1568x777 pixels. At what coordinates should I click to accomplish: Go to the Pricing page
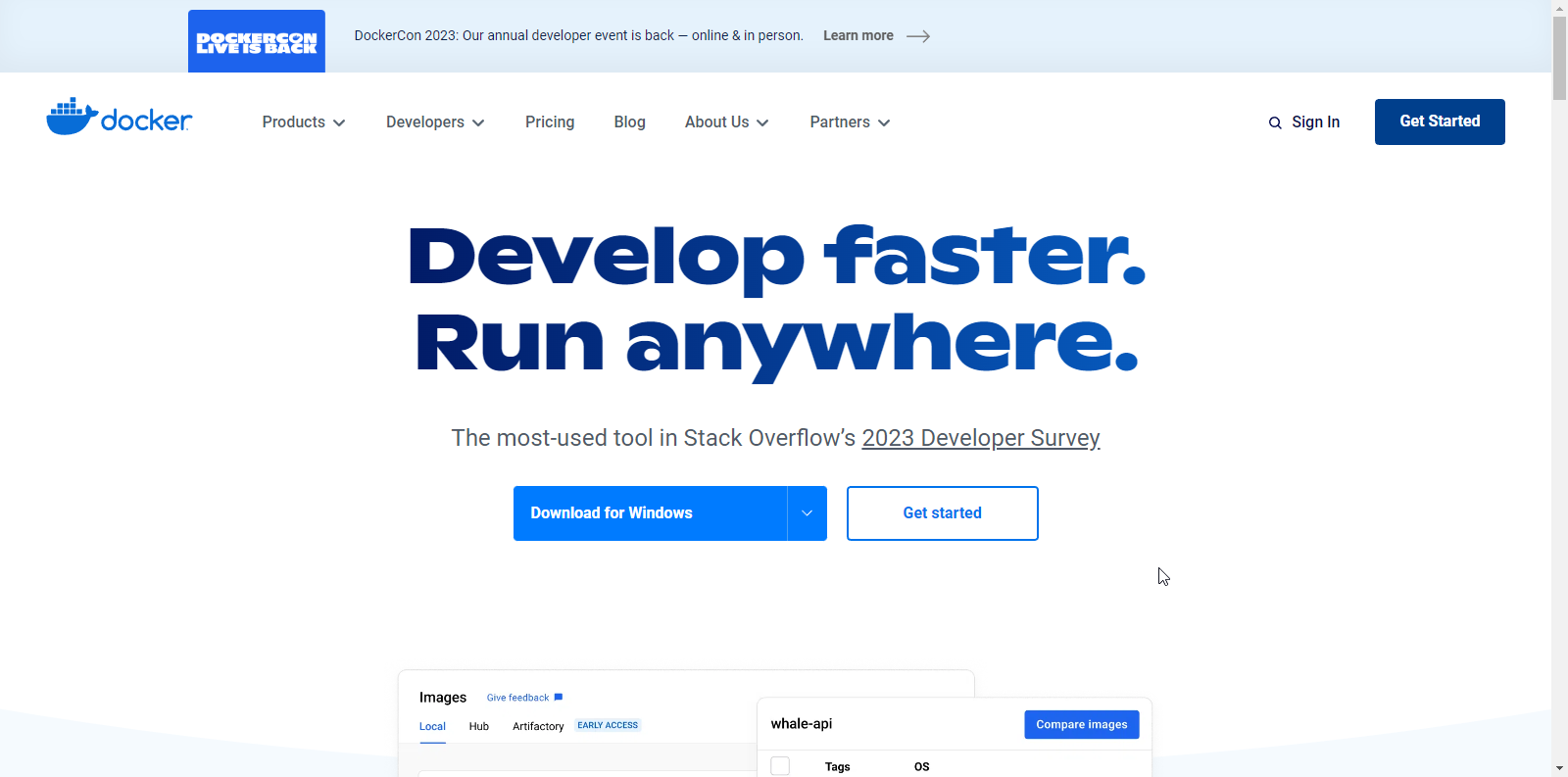(550, 122)
